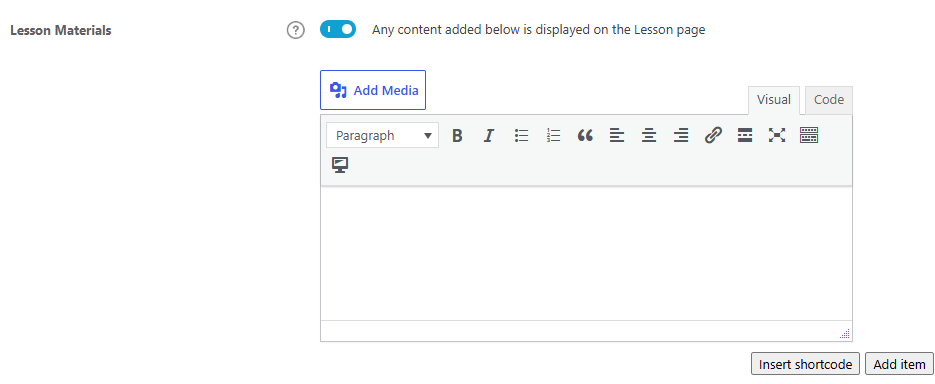The width and height of the screenshot is (935, 384).
Task: Insert a numbered list
Action: click(553, 135)
